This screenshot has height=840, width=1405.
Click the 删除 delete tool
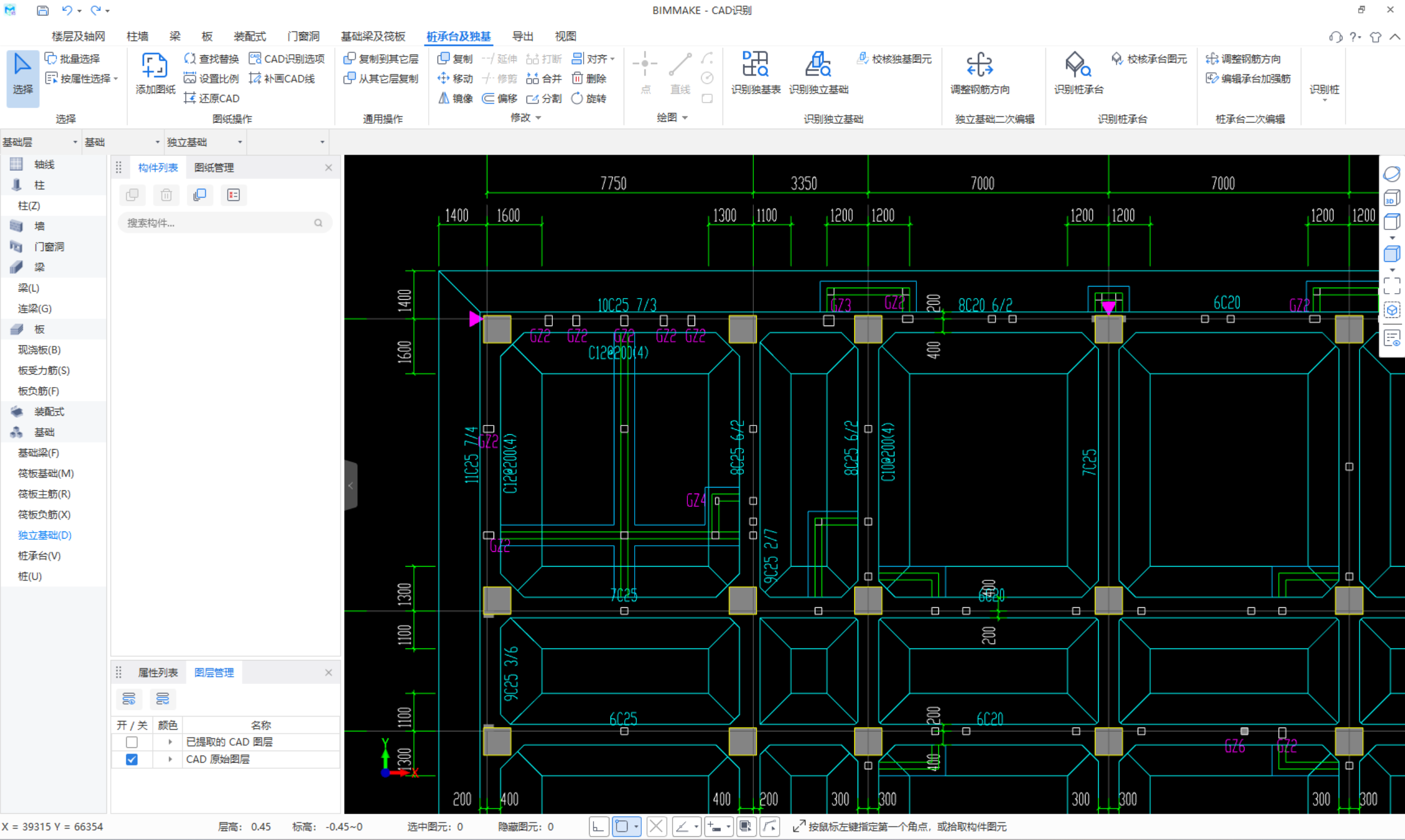[x=589, y=79]
